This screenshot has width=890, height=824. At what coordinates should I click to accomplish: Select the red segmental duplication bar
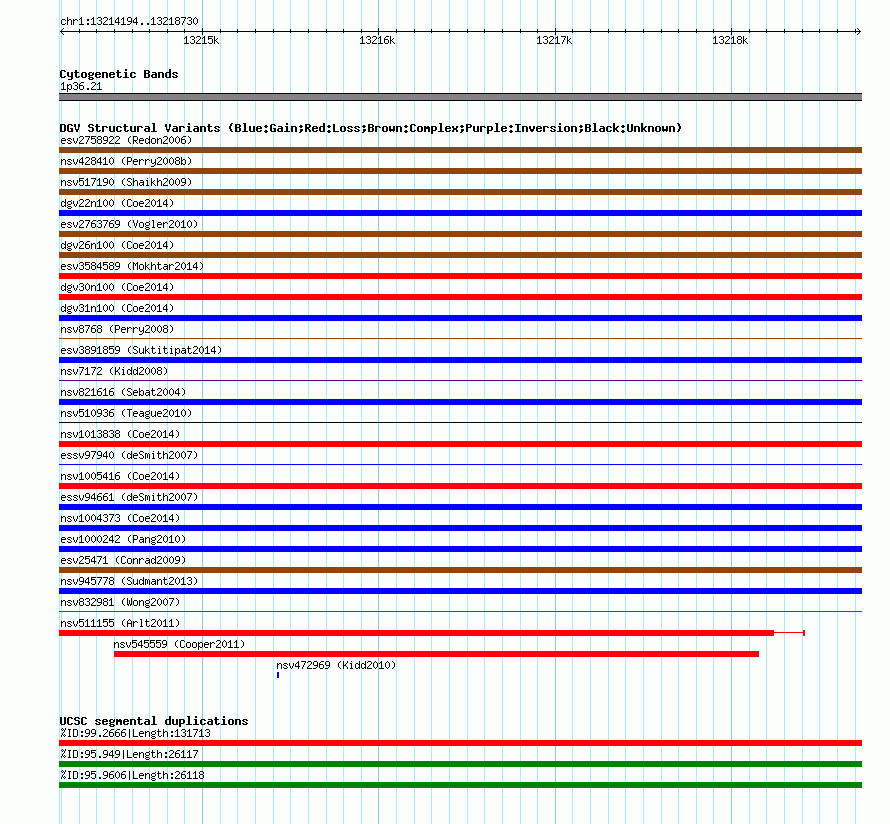[460, 743]
